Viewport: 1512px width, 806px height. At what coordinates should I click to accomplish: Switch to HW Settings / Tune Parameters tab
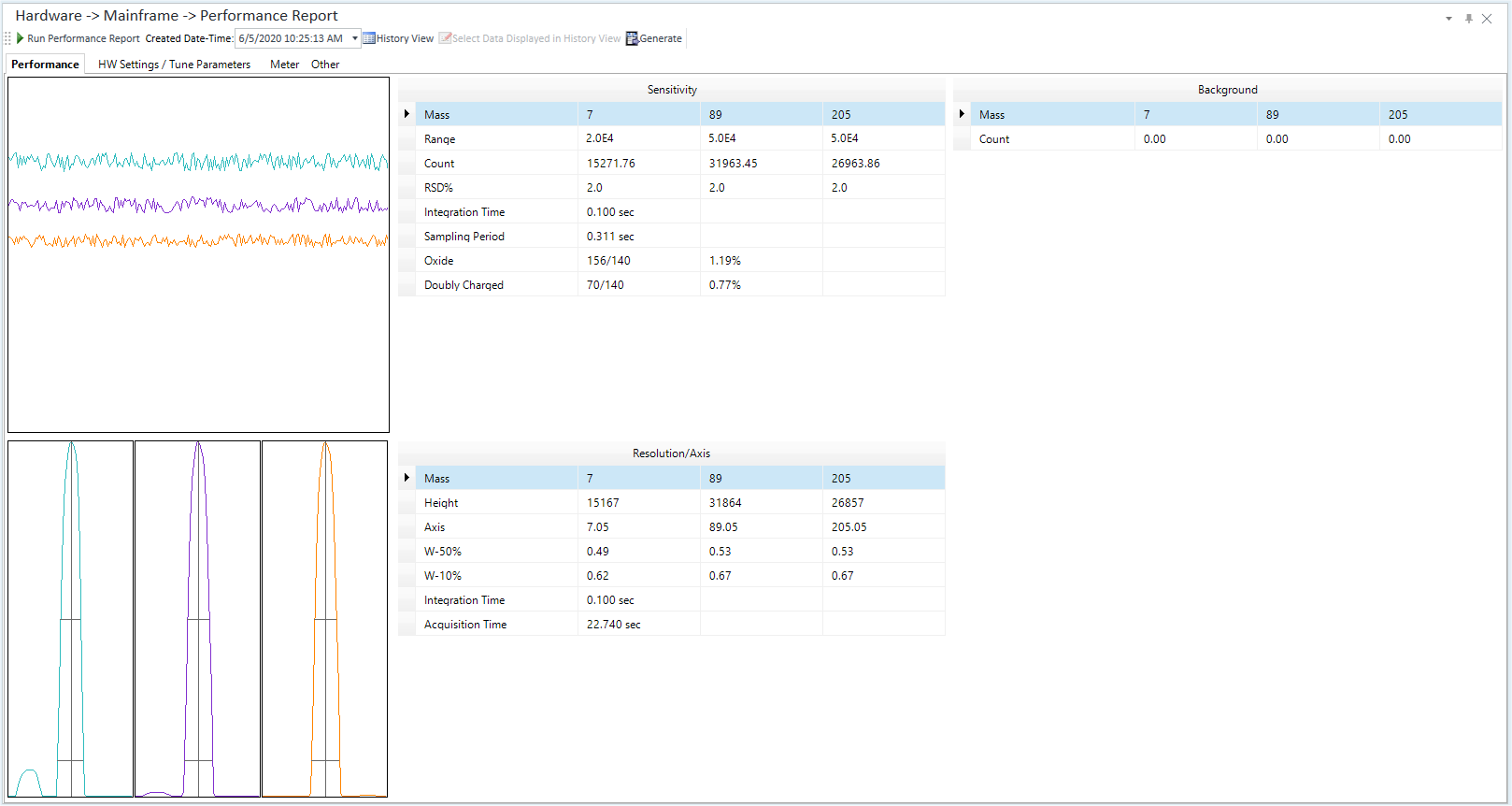click(174, 65)
